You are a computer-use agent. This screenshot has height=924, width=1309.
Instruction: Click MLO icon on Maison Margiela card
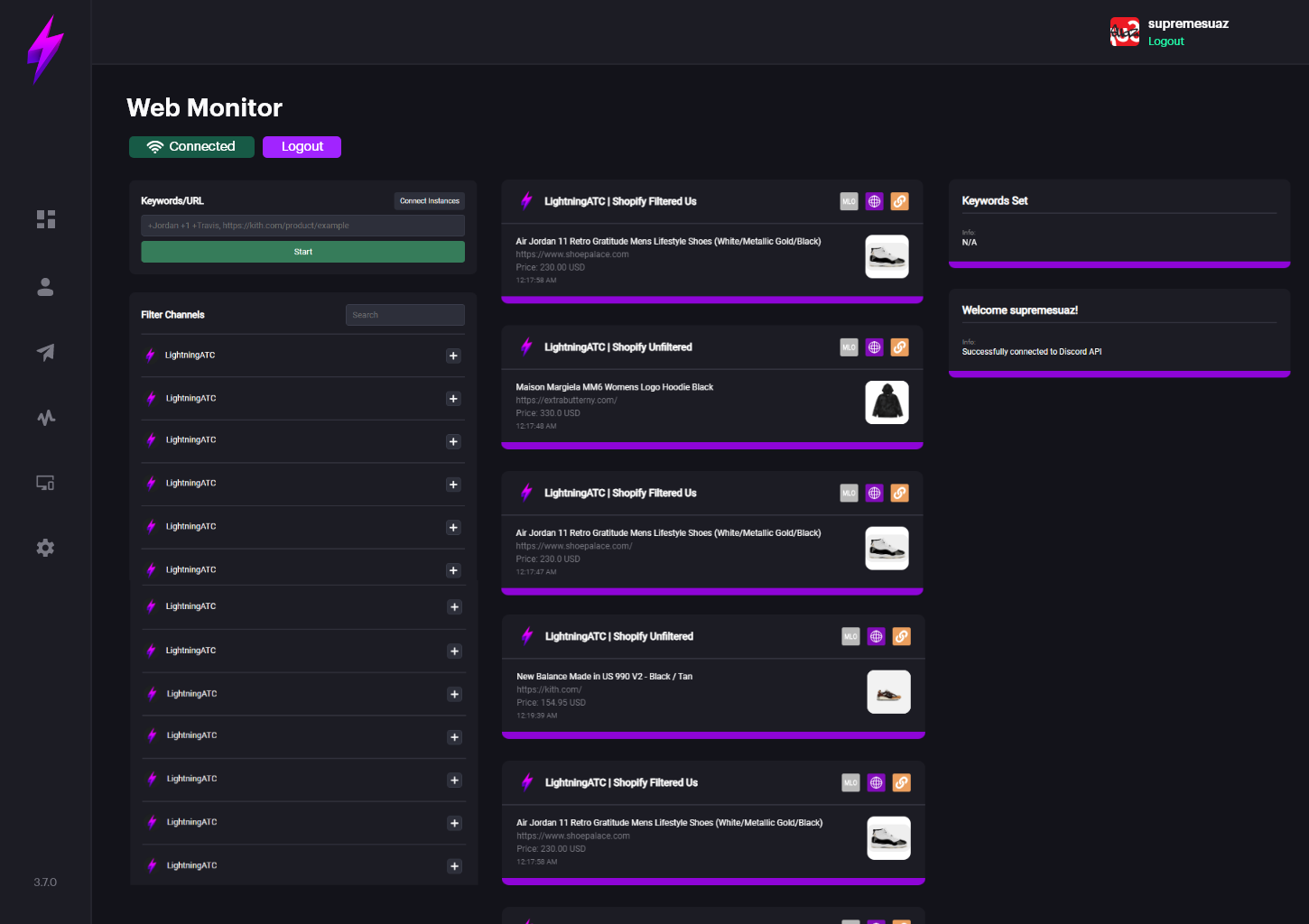849,347
